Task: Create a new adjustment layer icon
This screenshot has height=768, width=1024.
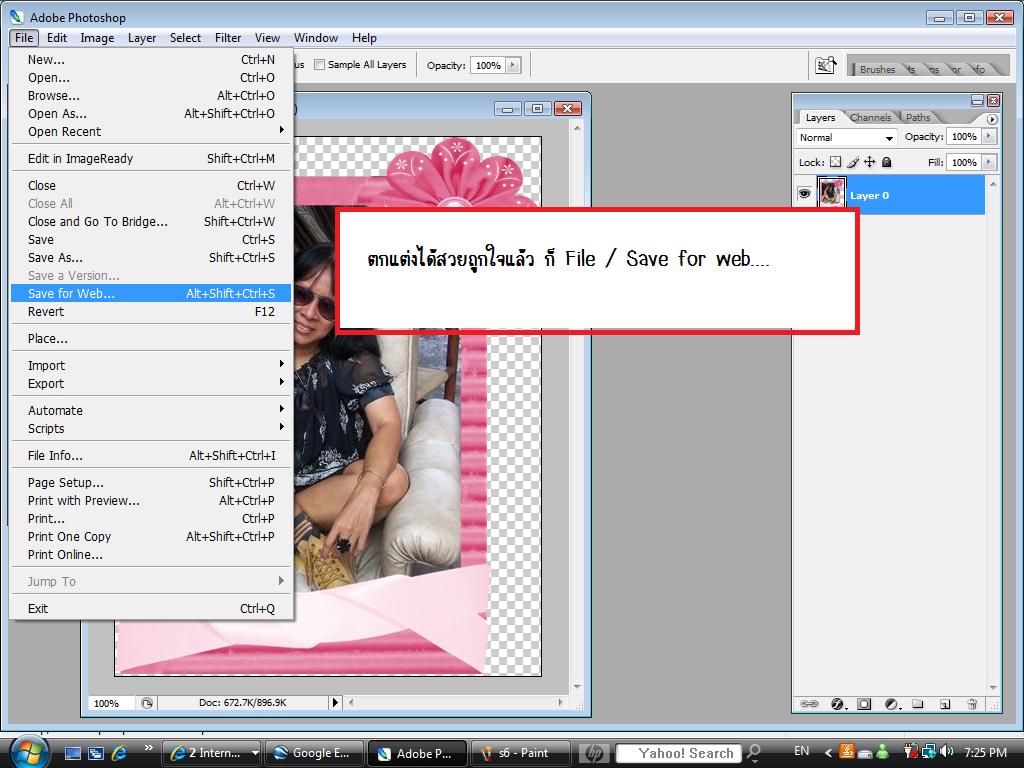Action: [891, 704]
